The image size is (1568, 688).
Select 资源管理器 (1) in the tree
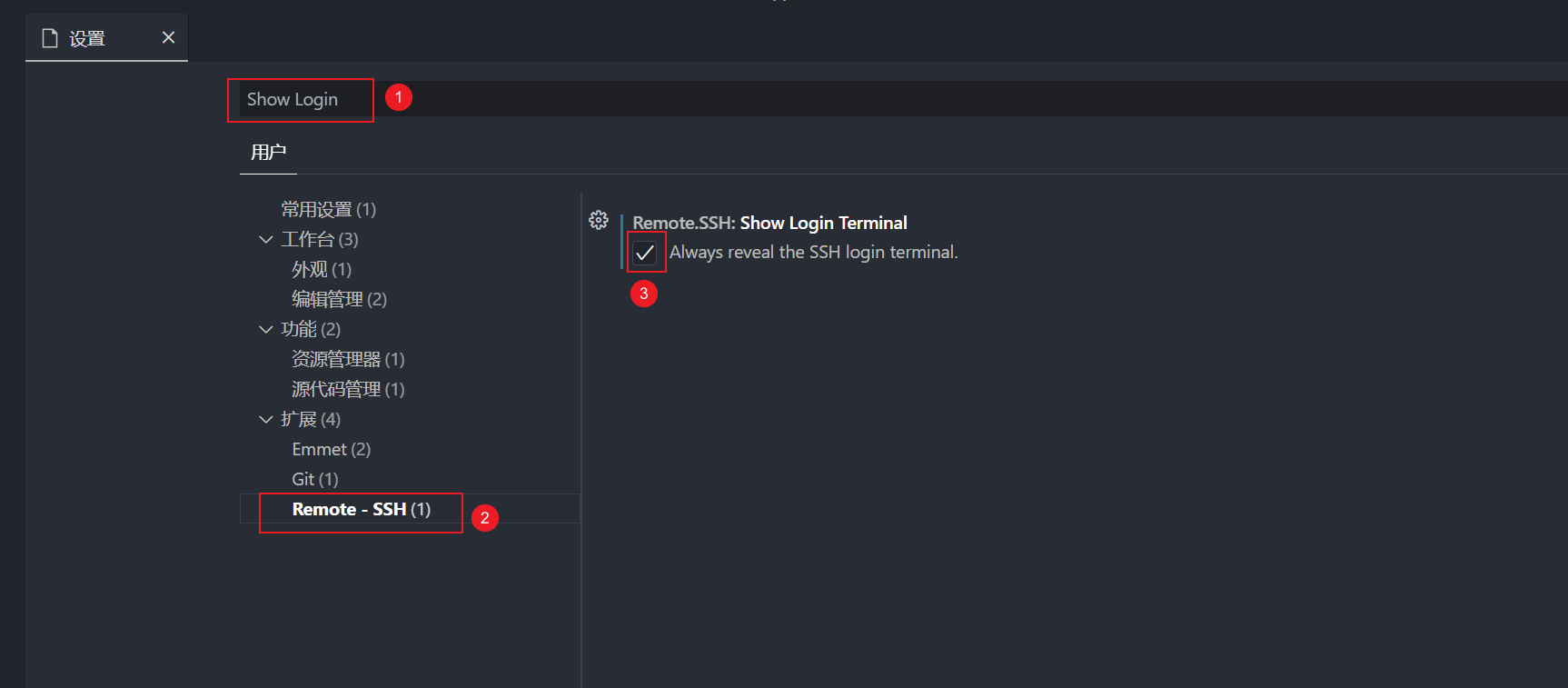tap(348, 360)
